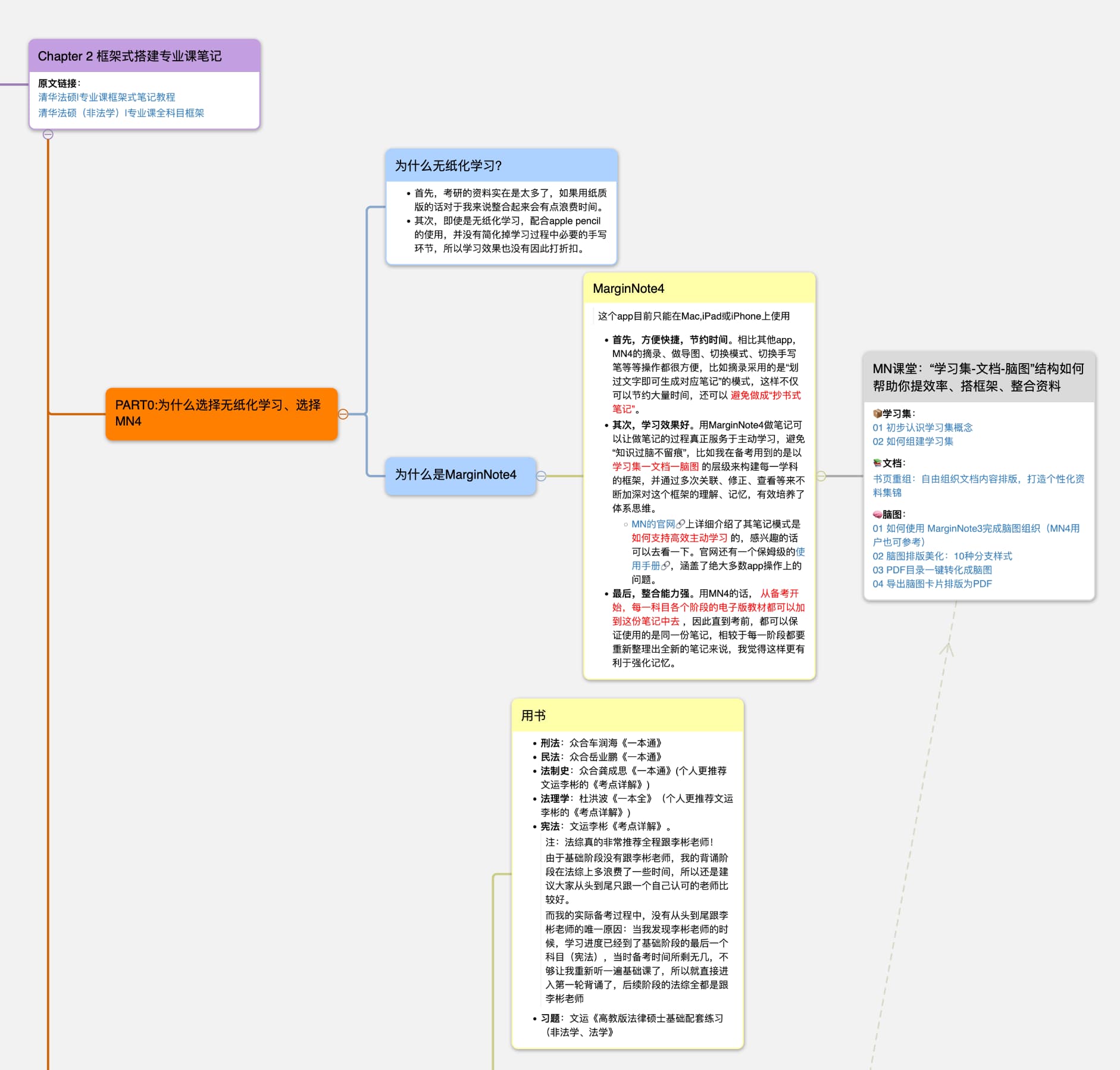
Task: Collapse the Chapter 2 node's children
Action: point(48,134)
